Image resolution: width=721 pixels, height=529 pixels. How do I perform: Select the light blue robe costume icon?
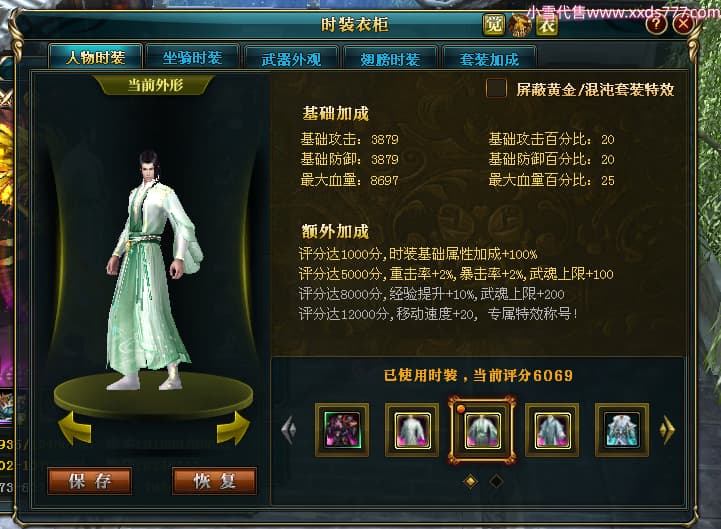[552, 430]
